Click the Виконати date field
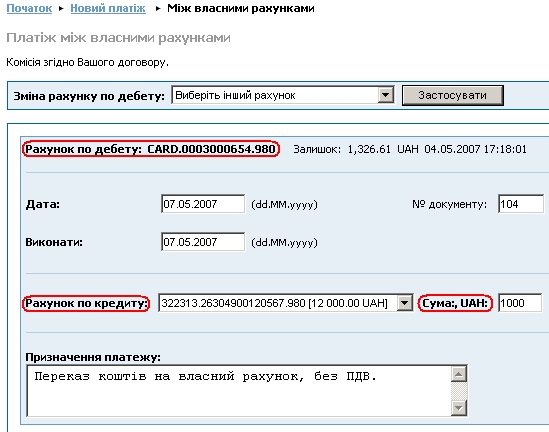The image size is (549, 432). pos(203,242)
